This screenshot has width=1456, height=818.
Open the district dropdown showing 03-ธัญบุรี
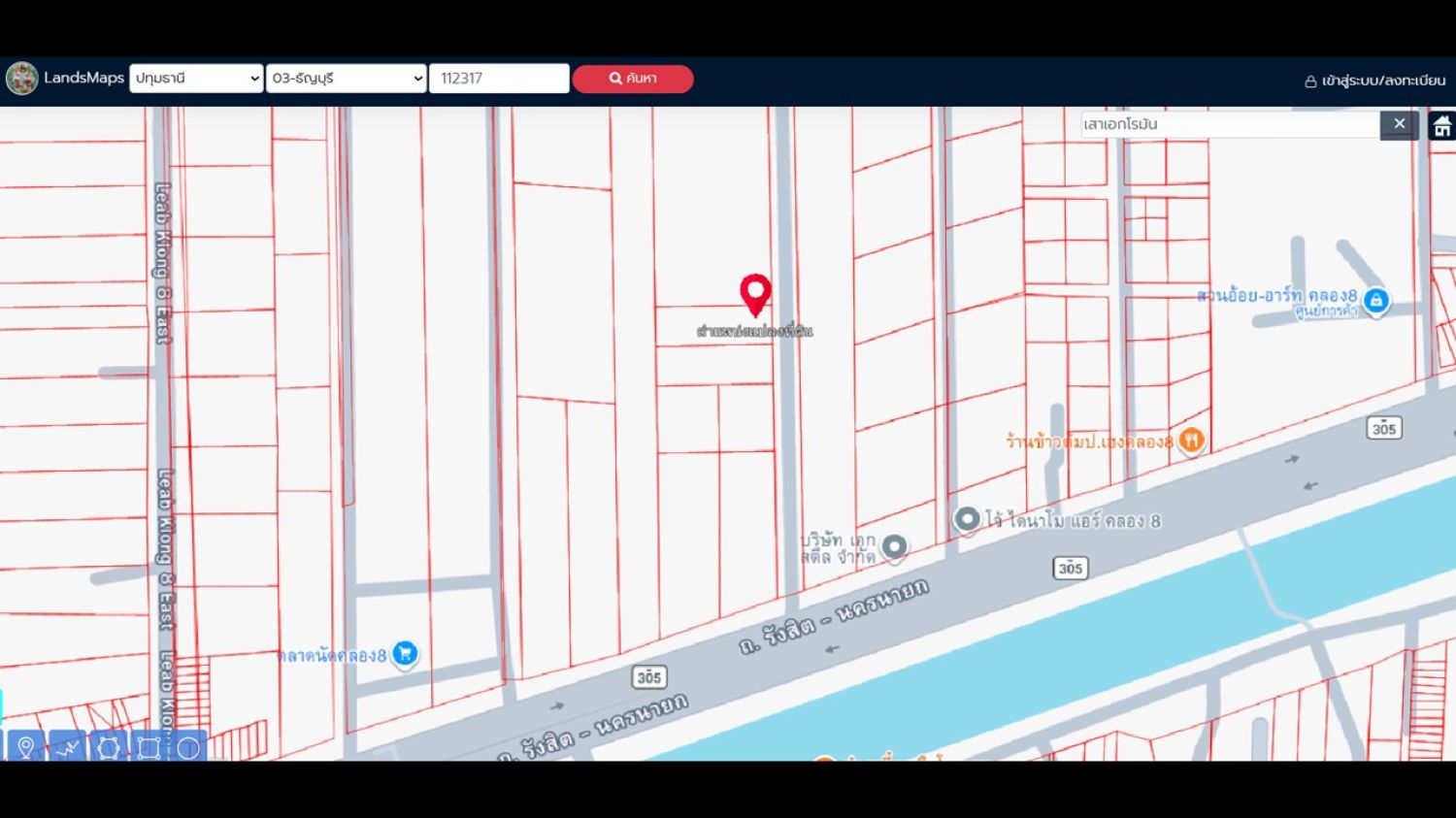[347, 79]
